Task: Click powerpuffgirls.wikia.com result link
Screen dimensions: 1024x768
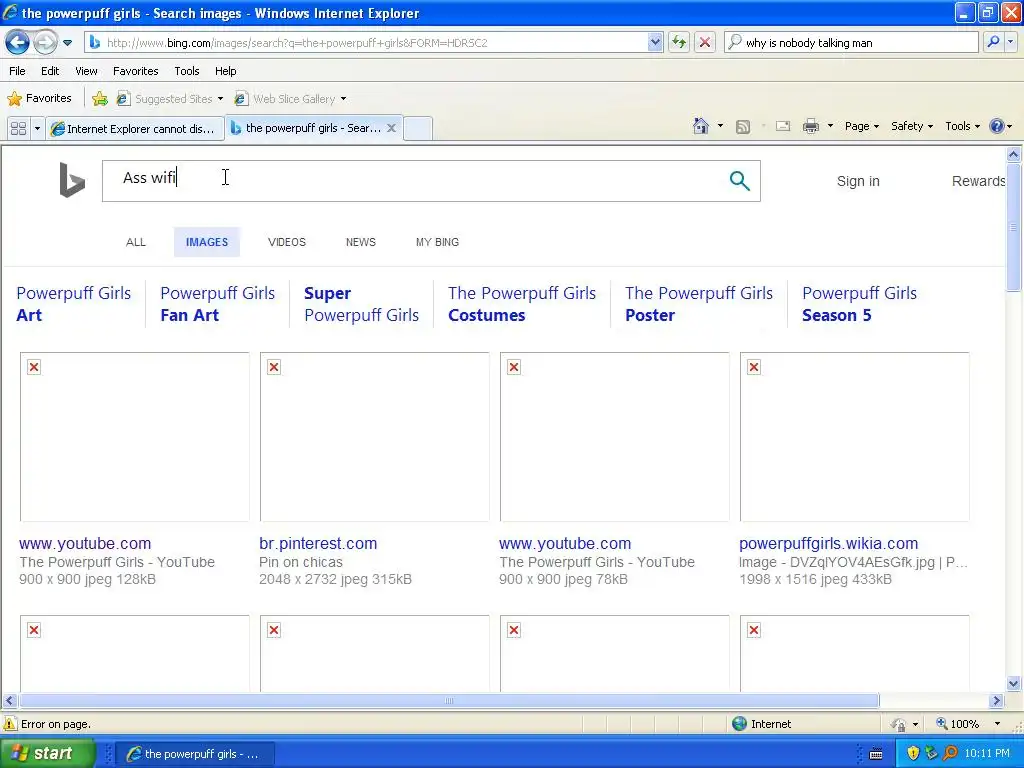Action: click(828, 543)
